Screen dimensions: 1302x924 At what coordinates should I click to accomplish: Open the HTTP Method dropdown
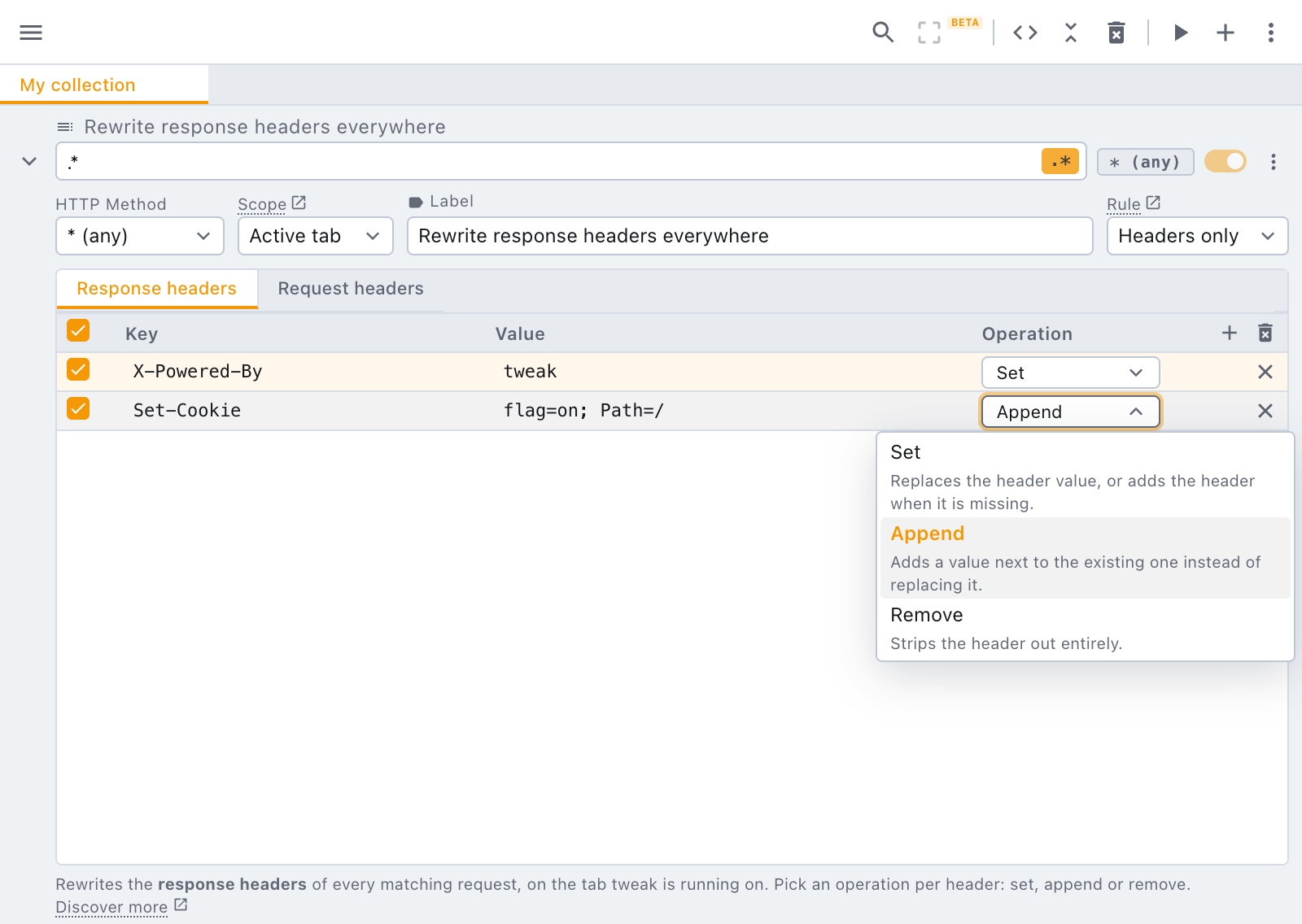(140, 236)
